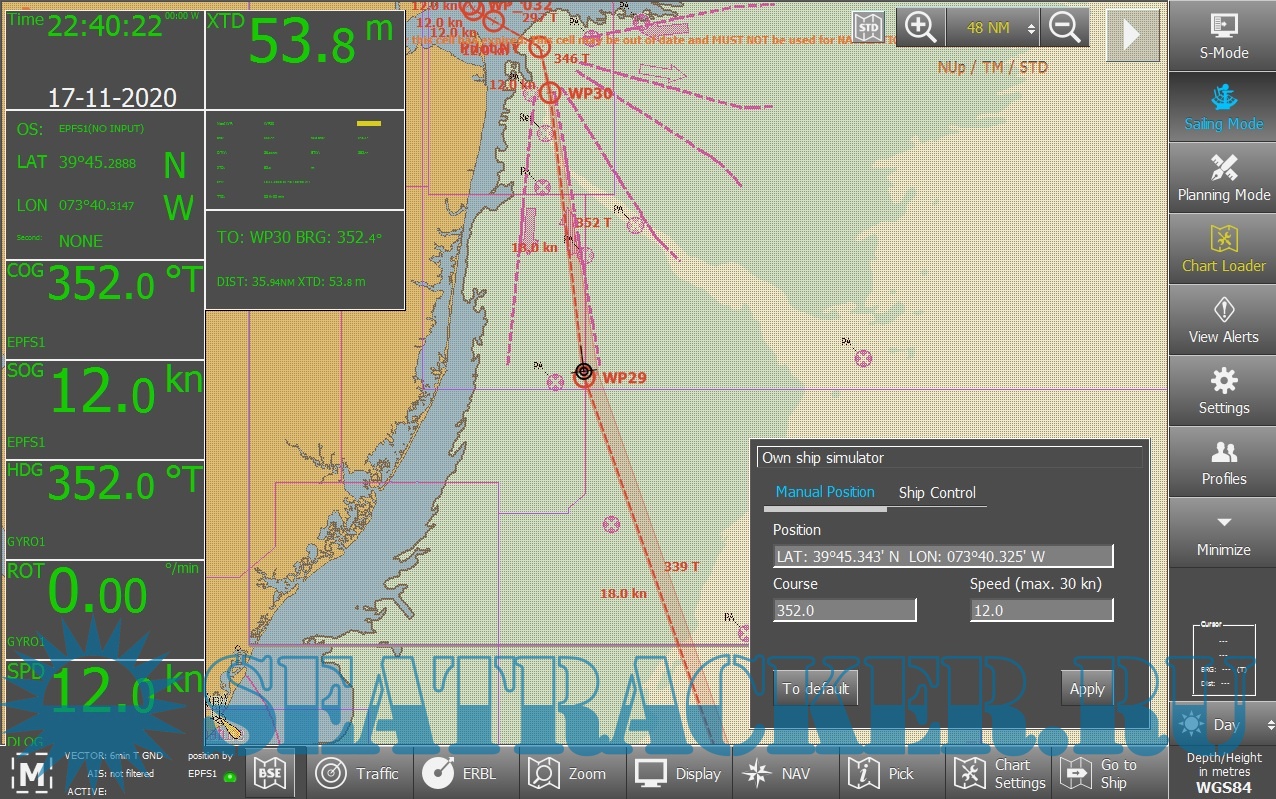The height and width of the screenshot is (799, 1276).
Task: Click the Course input field
Action: [x=844, y=610]
